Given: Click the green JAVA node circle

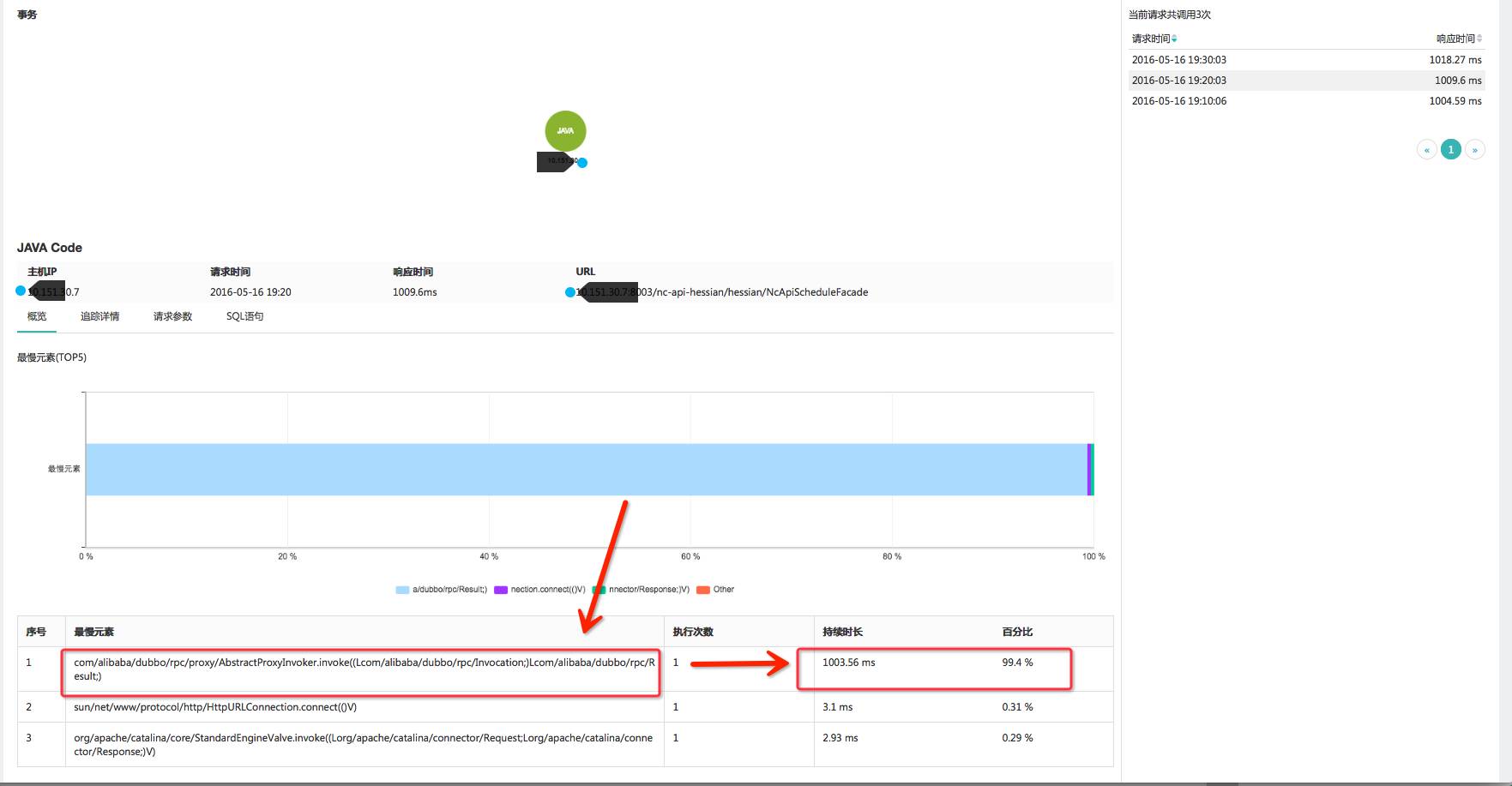Looking at the screenshot, I should coord(565,131).
